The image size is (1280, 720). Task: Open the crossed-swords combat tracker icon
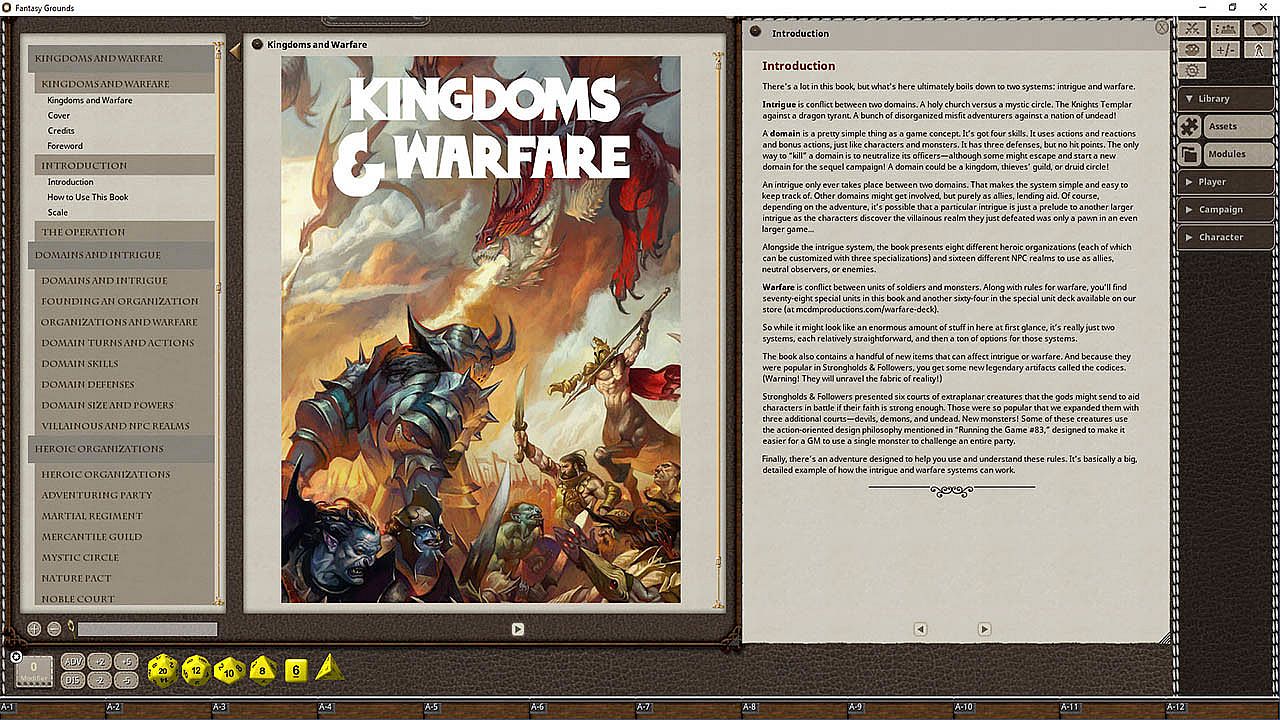pos(1192,29)
